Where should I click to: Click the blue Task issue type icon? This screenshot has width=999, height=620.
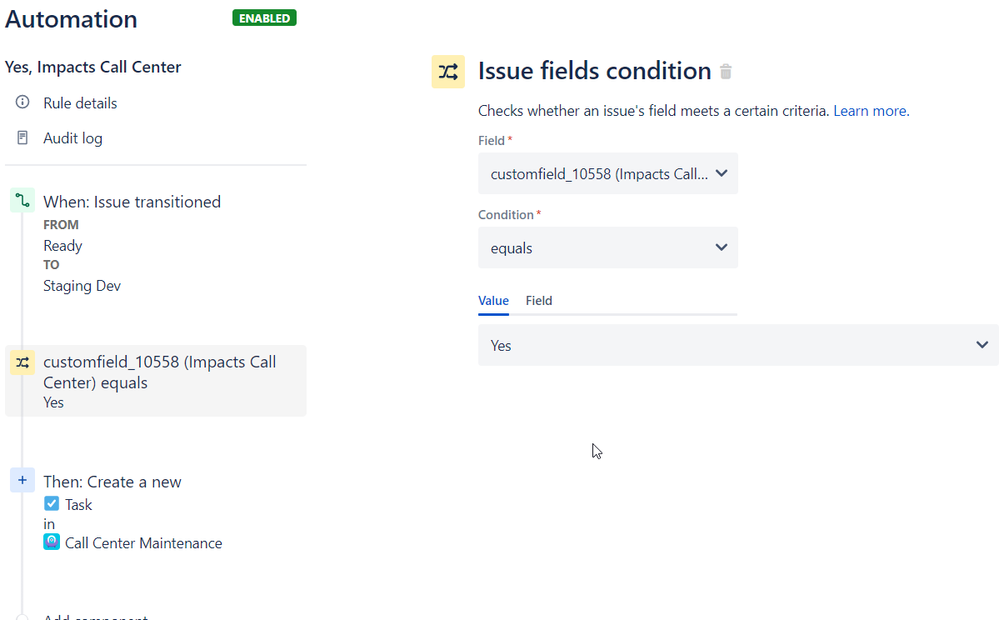(51, 504)
